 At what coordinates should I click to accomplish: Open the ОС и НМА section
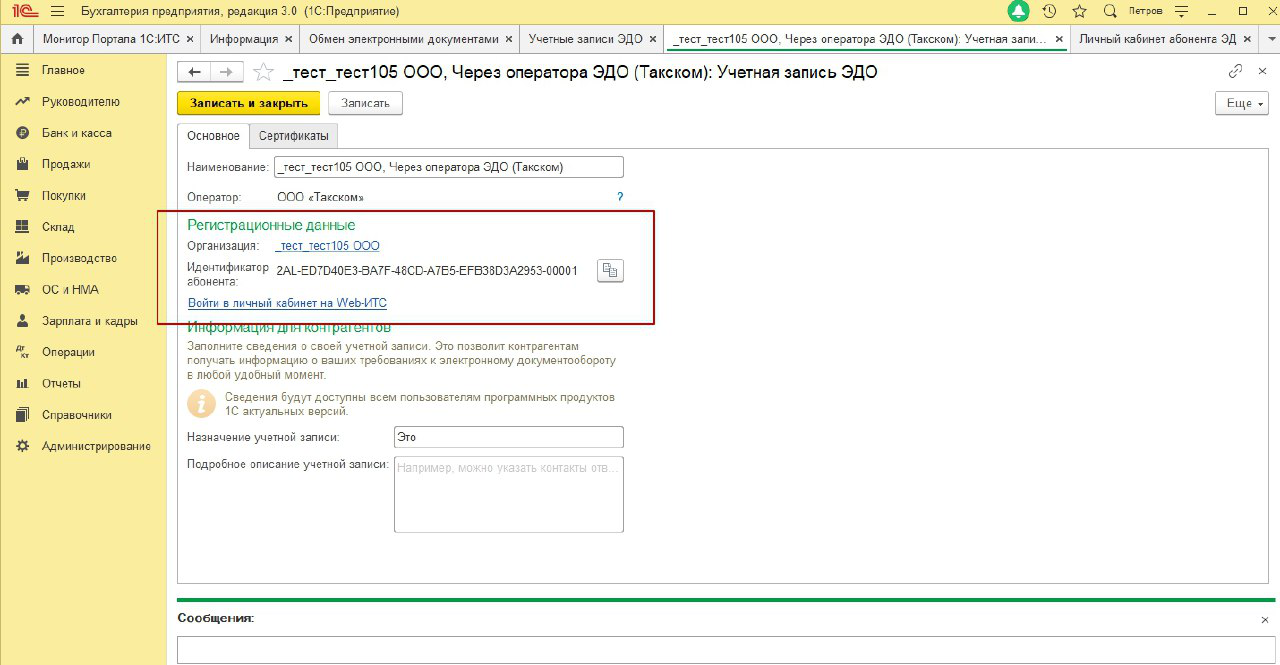tap(70, 289)
